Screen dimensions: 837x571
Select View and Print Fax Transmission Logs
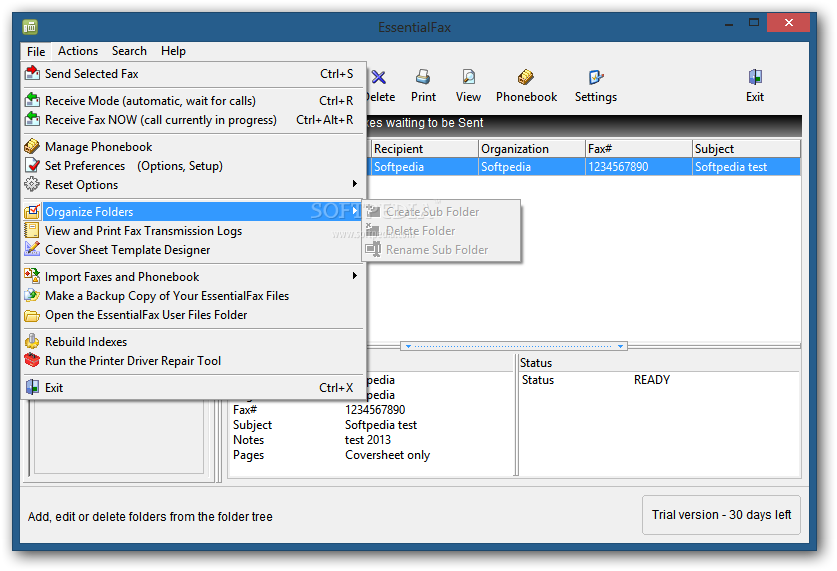tap(194, 231)
